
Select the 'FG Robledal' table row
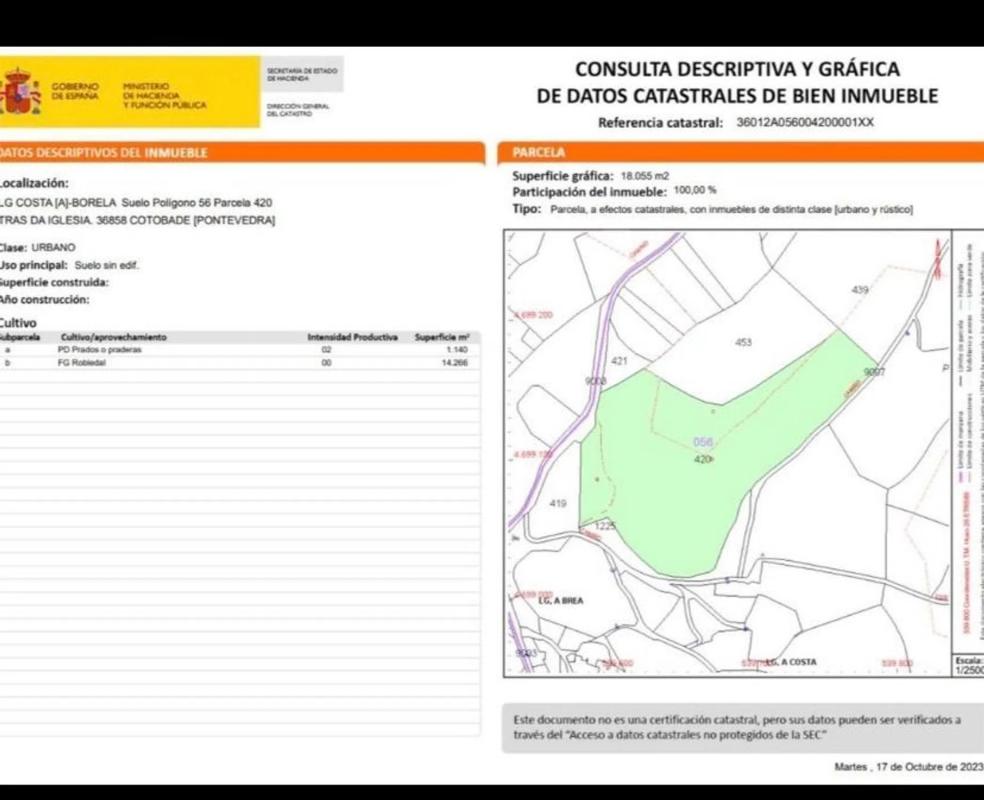pyautogui.click(x=240, y=363)
